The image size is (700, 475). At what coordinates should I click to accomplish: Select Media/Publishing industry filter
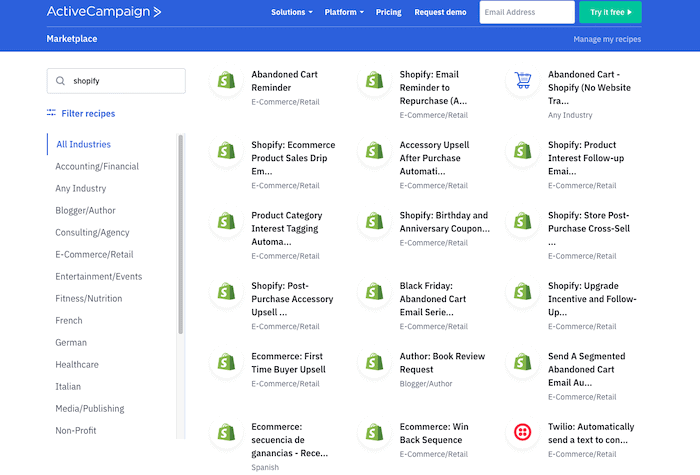pyautogui.click(x=90, y=408)
